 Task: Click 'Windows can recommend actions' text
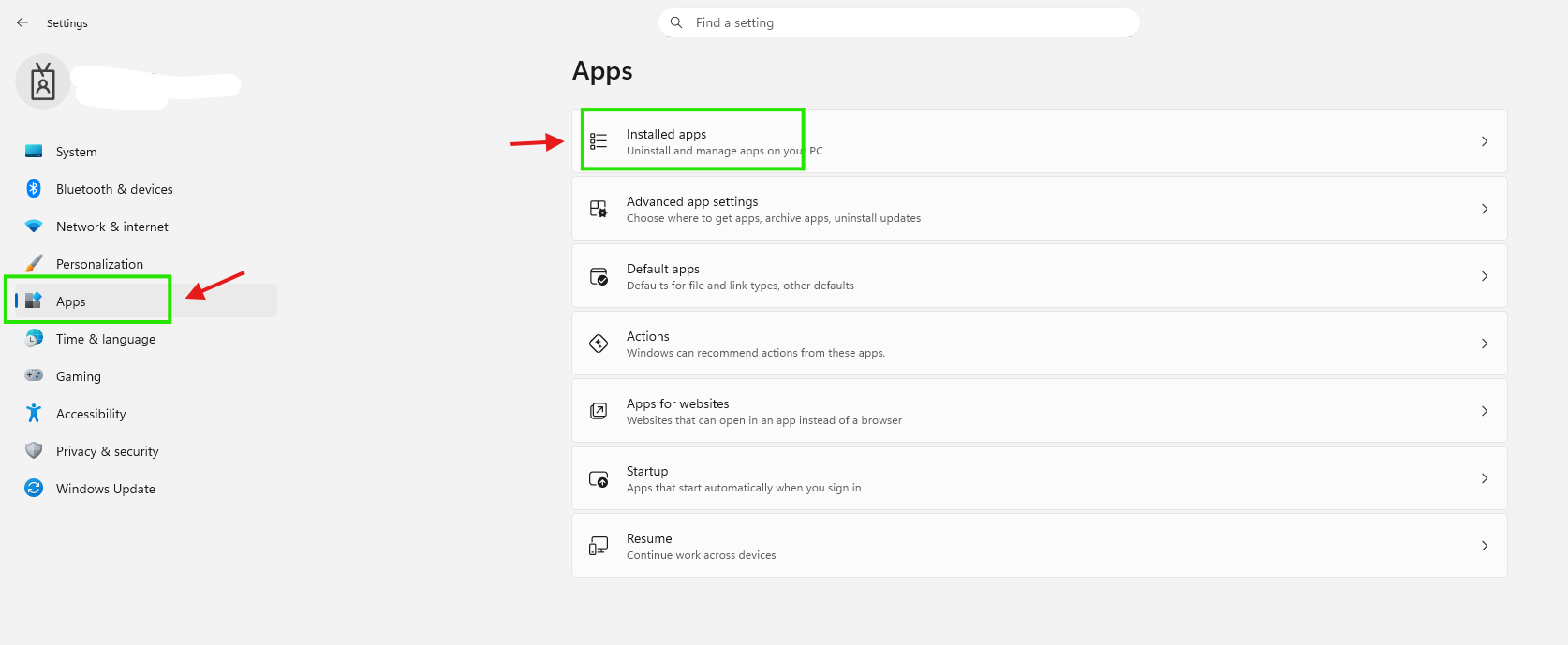coord(756,353)
